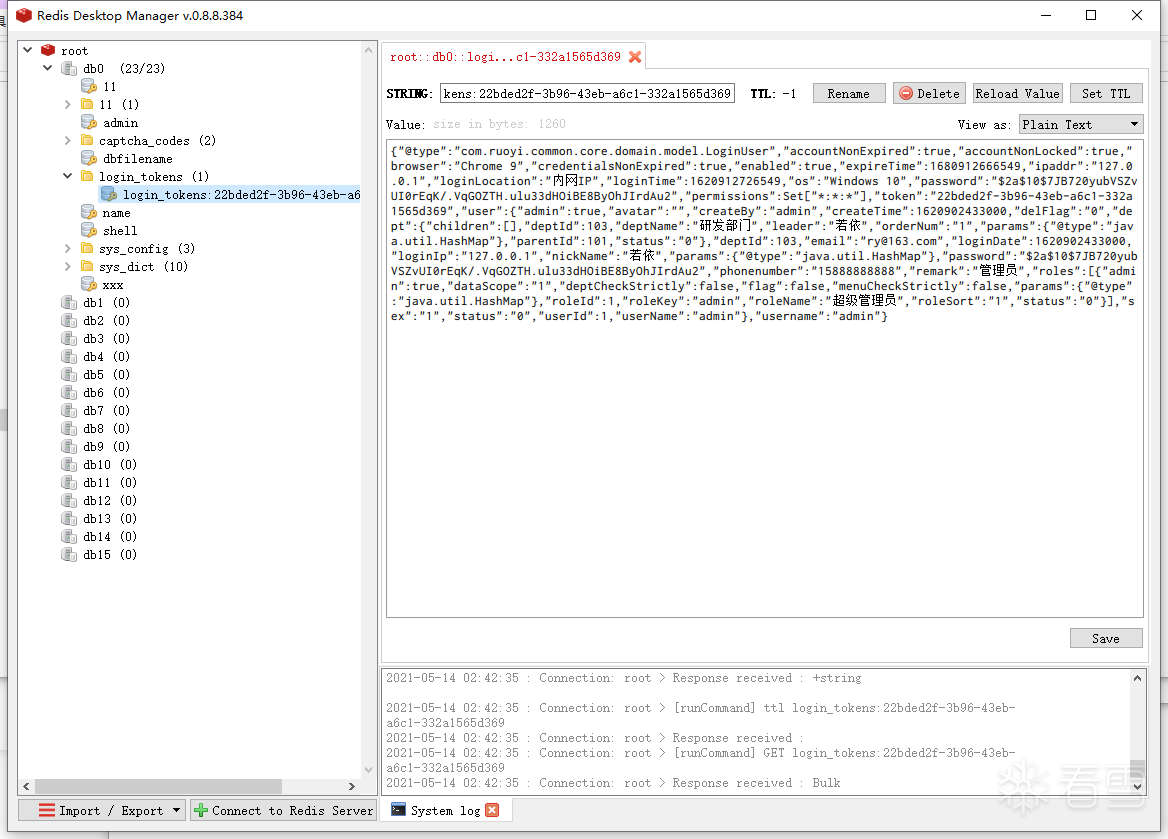Image resolution: width=1168 pixels, height=839 pixels.
Task: Select the db13 (0) database
Action: [110, 519]
